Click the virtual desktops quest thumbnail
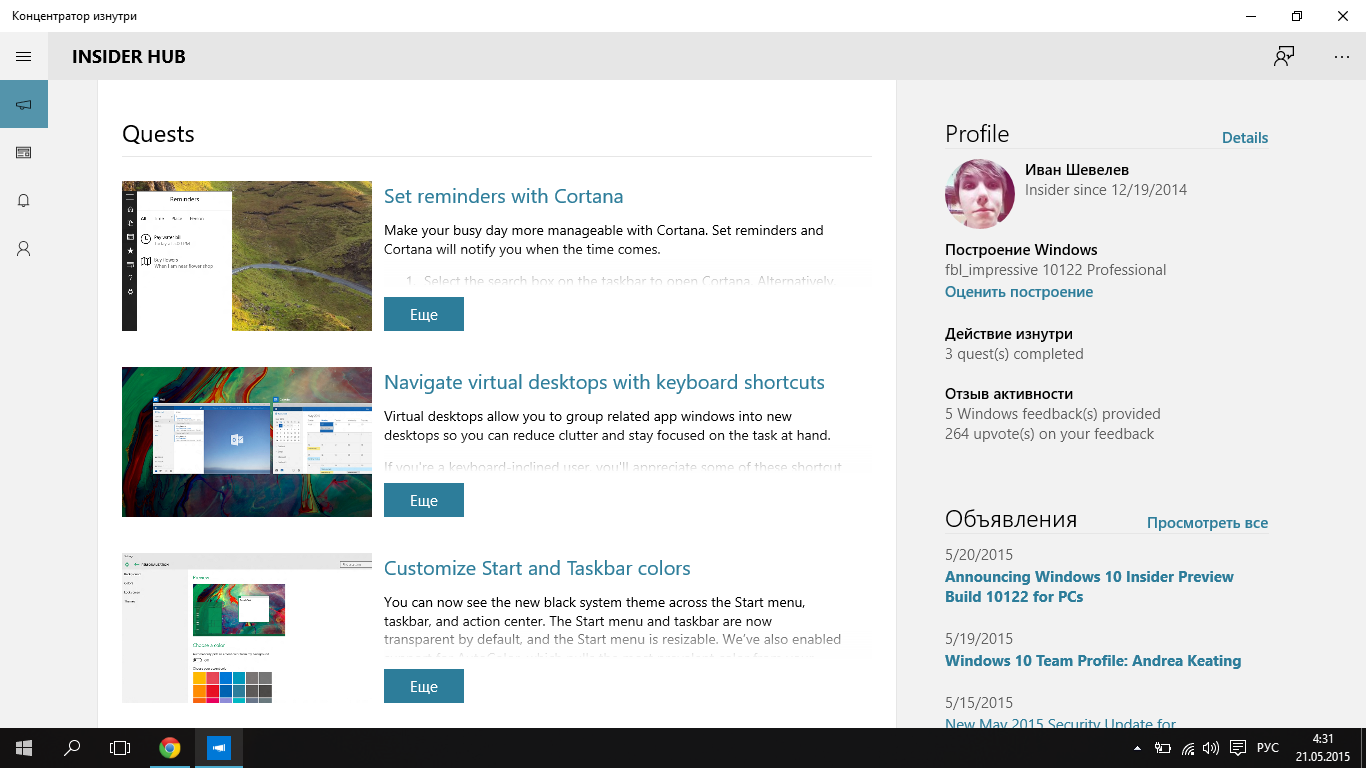Image resolution: width=1366 pixels, height=768 pixels. click(247, 442)
